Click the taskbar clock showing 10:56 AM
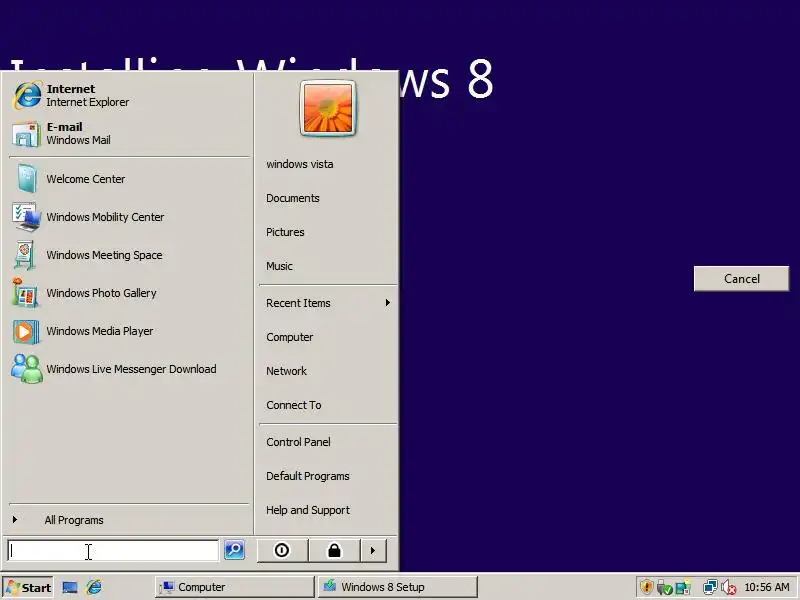The width and height of the screenshot is (800, 600). point(767,587)
